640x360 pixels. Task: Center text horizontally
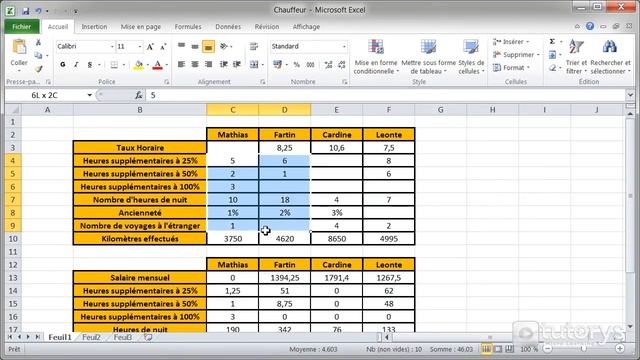pos(195,64)
